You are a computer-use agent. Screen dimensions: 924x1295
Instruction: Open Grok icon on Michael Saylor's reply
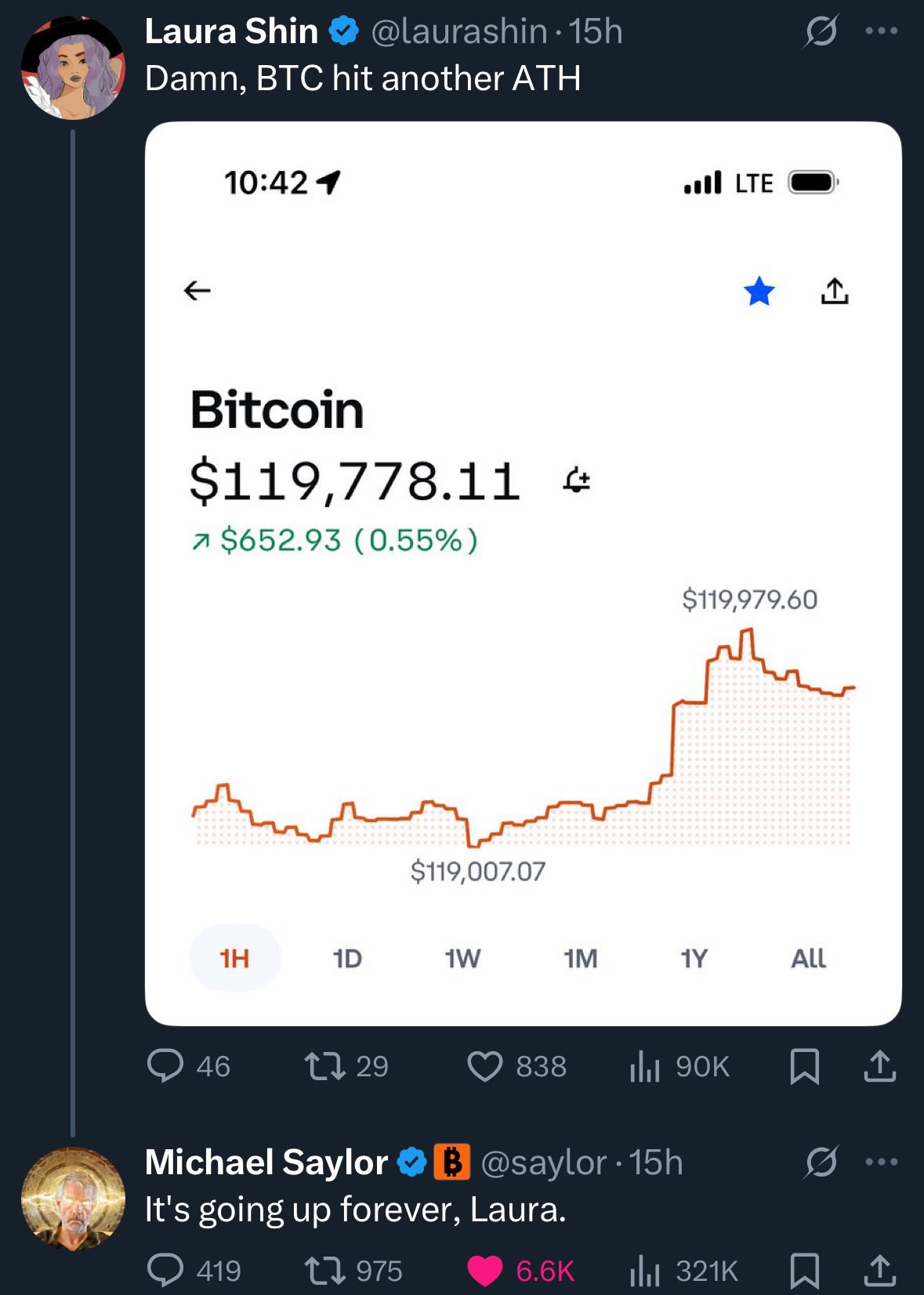[x=821, y=1162]
